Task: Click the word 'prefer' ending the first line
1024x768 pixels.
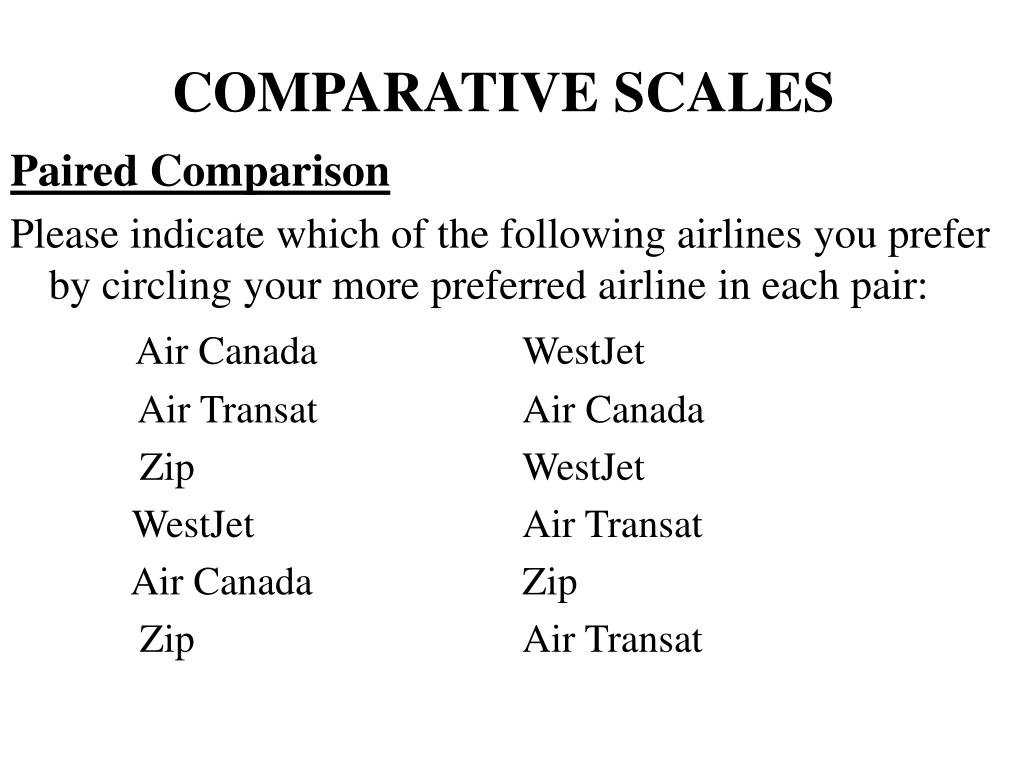Action: (939, 236)
